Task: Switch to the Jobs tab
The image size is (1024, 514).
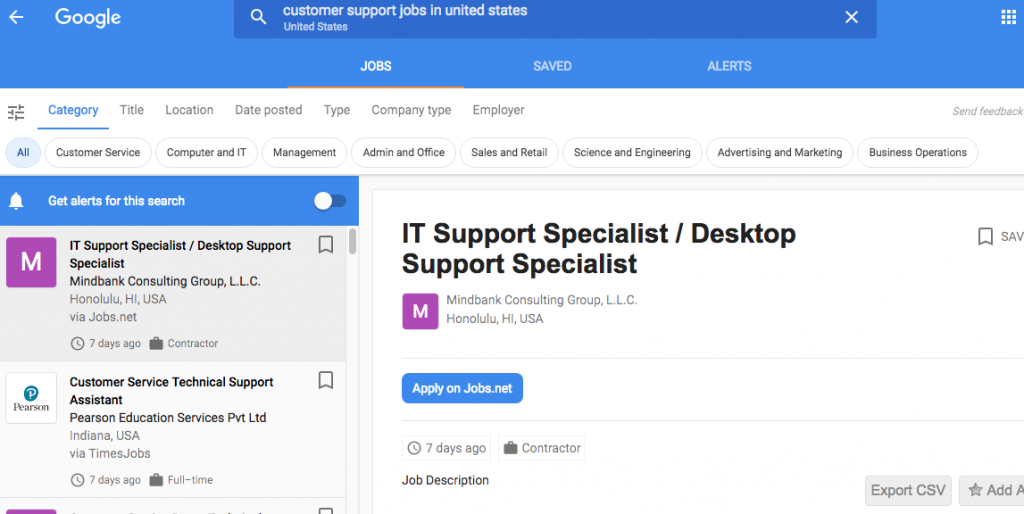Action: tap(376, 66)
